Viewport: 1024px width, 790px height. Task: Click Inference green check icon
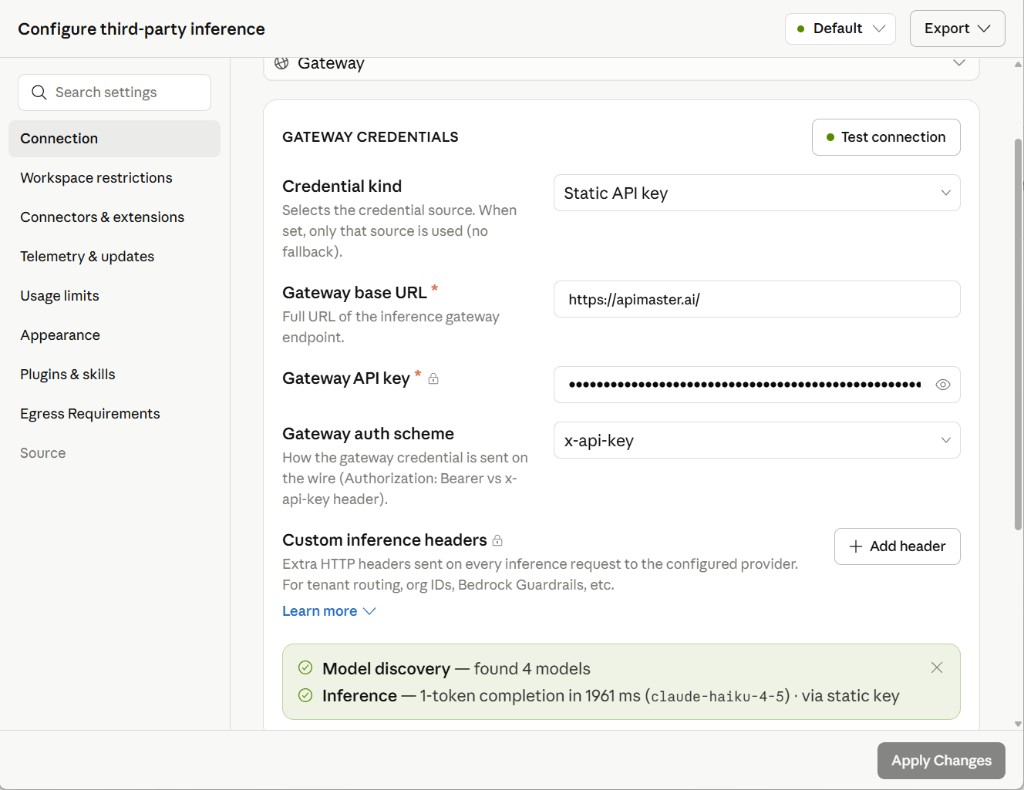(x=305, y=695)
